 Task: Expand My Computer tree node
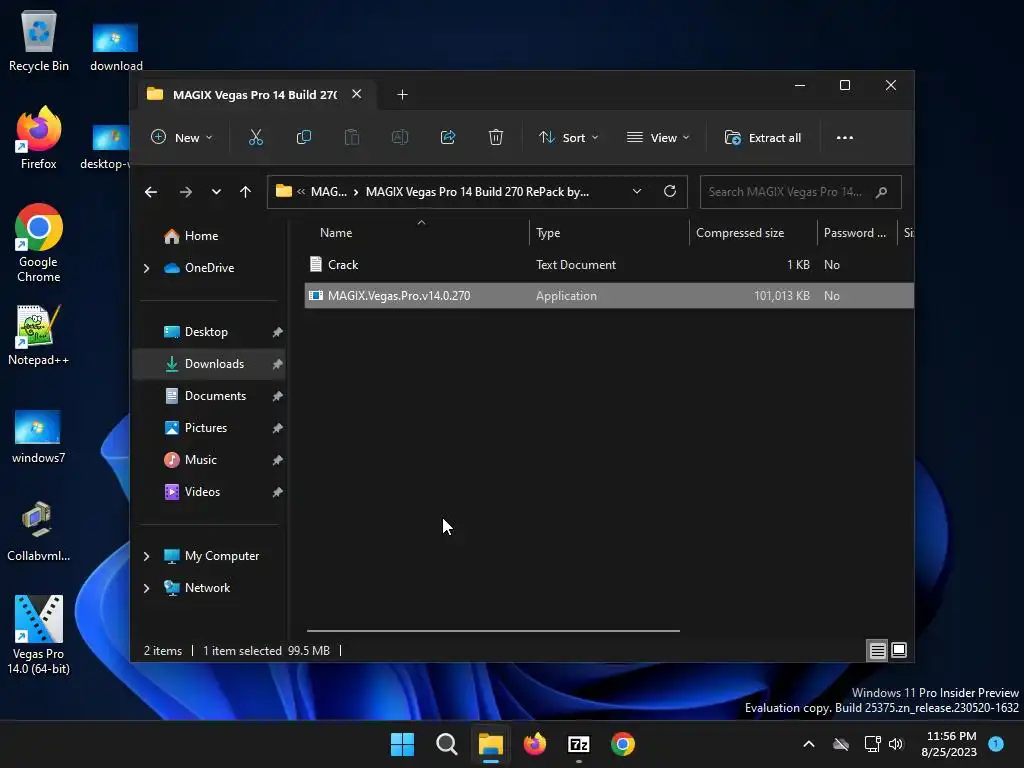click(x=146, y=556)
